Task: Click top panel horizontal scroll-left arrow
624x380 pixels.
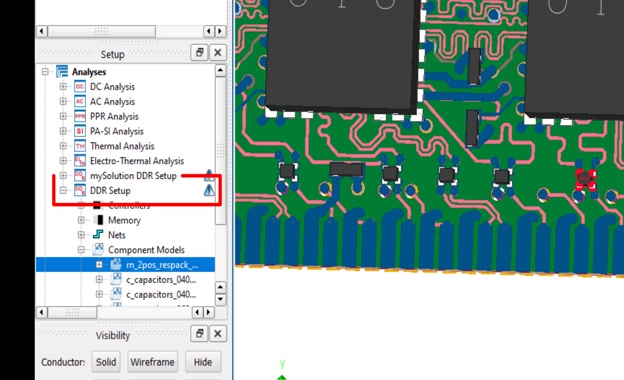Action: pos(42,31)
